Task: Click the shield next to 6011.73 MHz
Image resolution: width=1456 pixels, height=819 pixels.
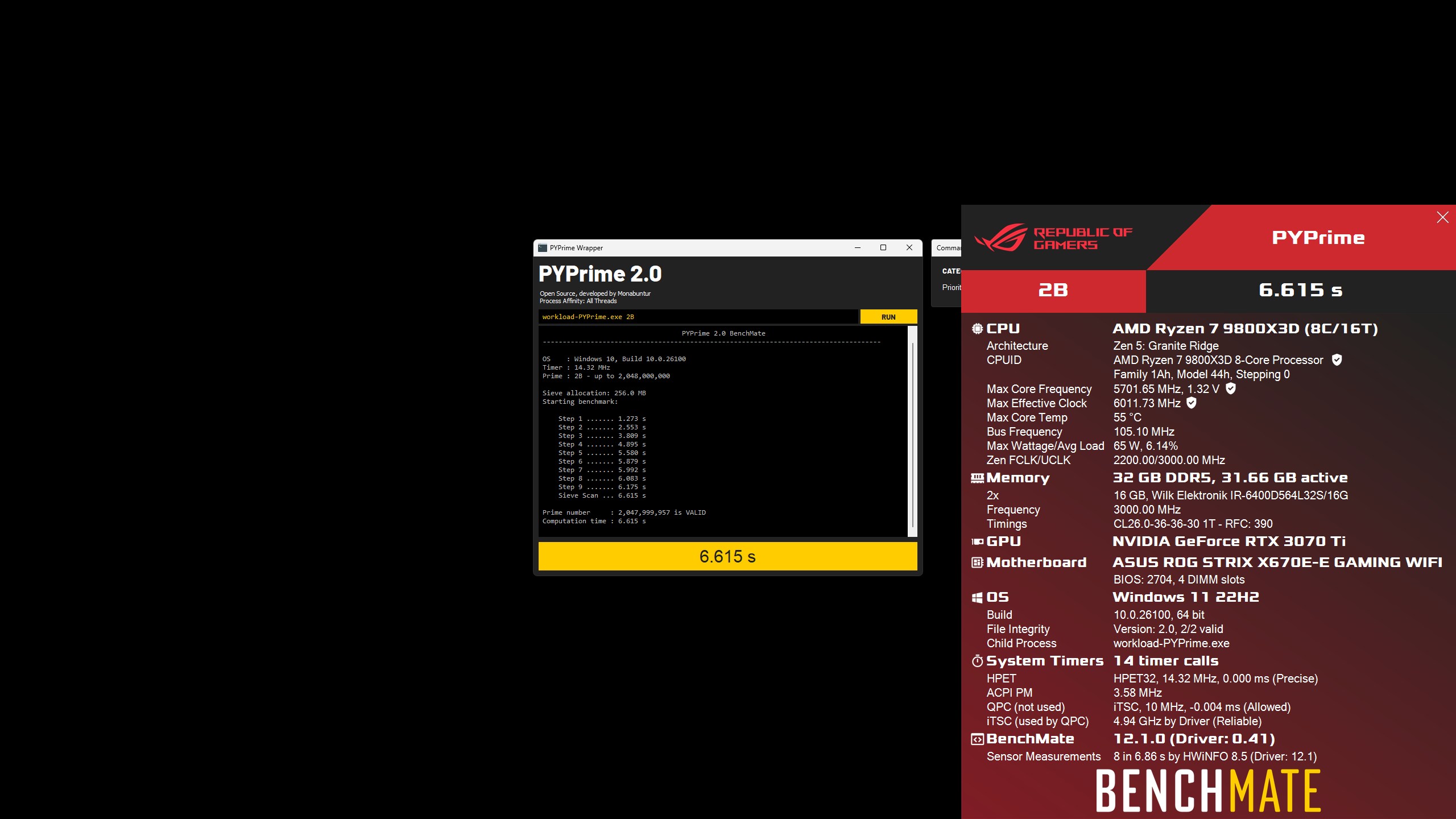Action: (x=1192, y=403)
